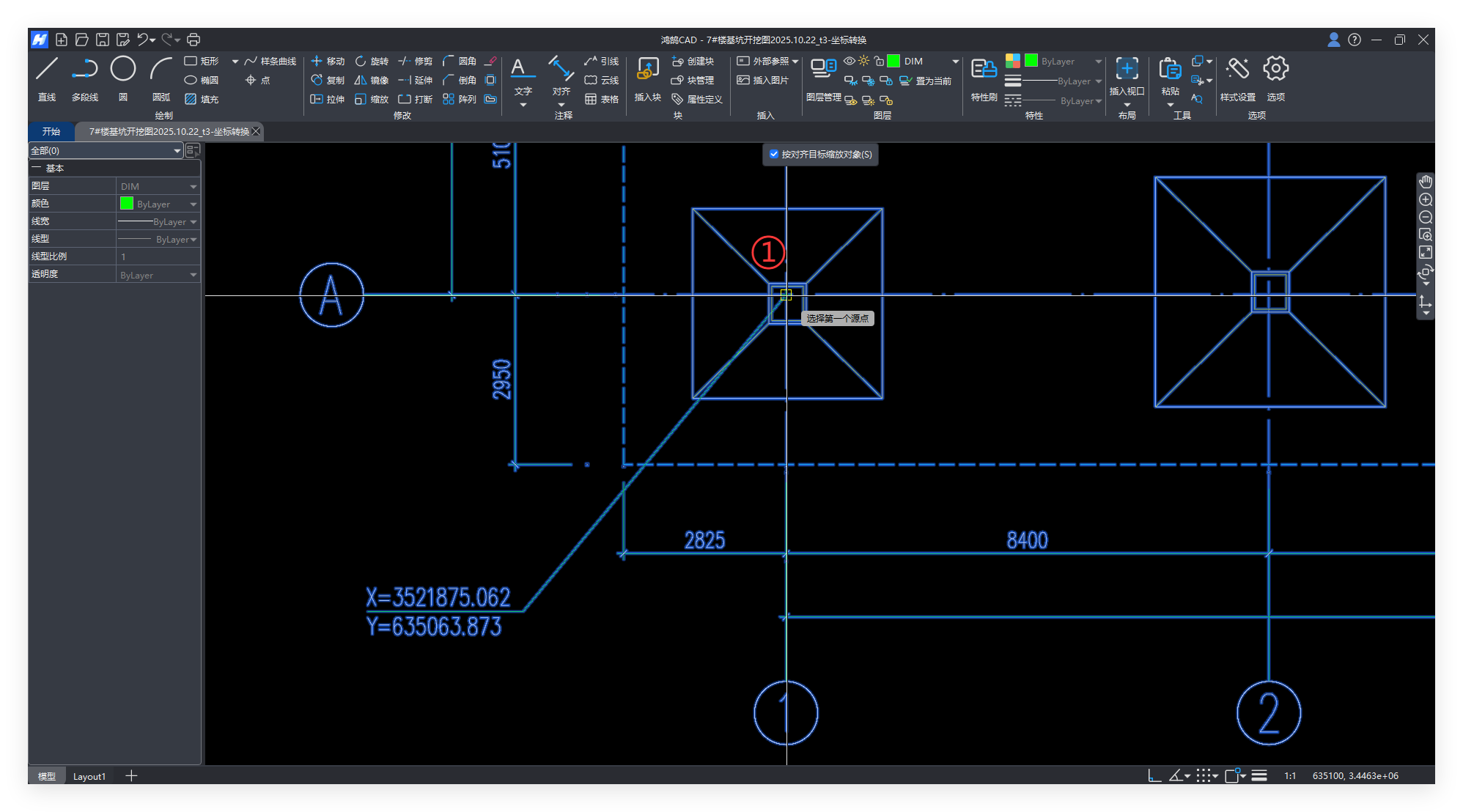Image resolution: width=1463 pixels, height=812 pixels.
Task: Uncheck 按对齐目标缩放对象 checkbox
Action: click(x=773, y=154)
